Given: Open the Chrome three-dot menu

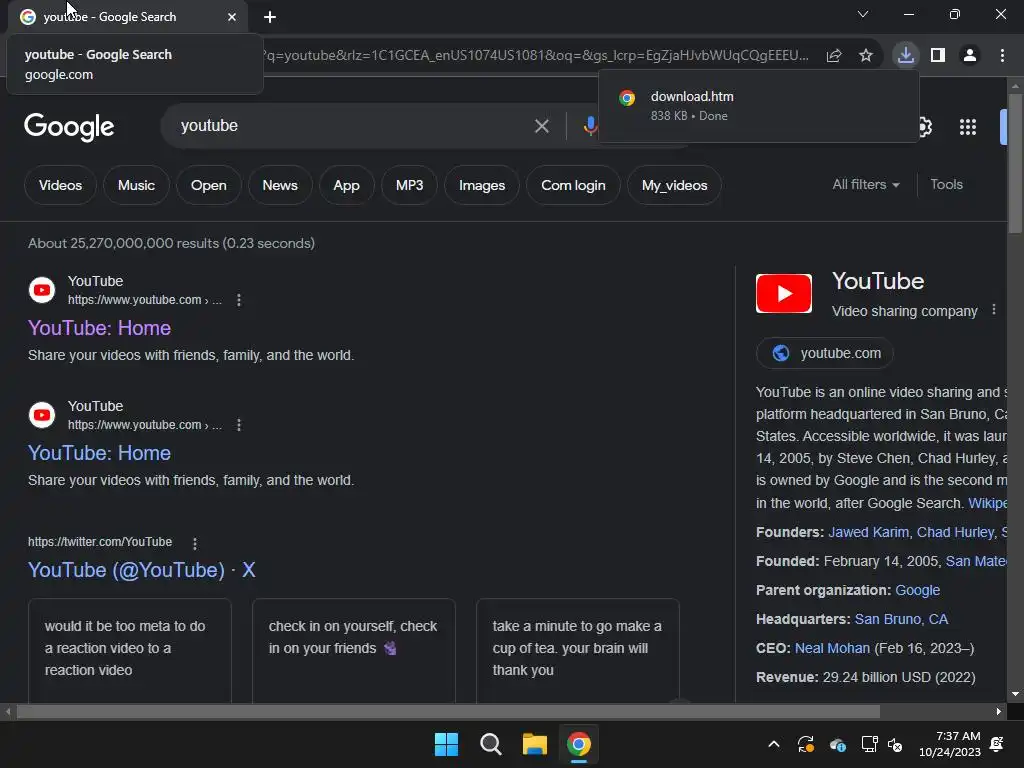Looking at the screenshot, I should tap(1002, 56).
